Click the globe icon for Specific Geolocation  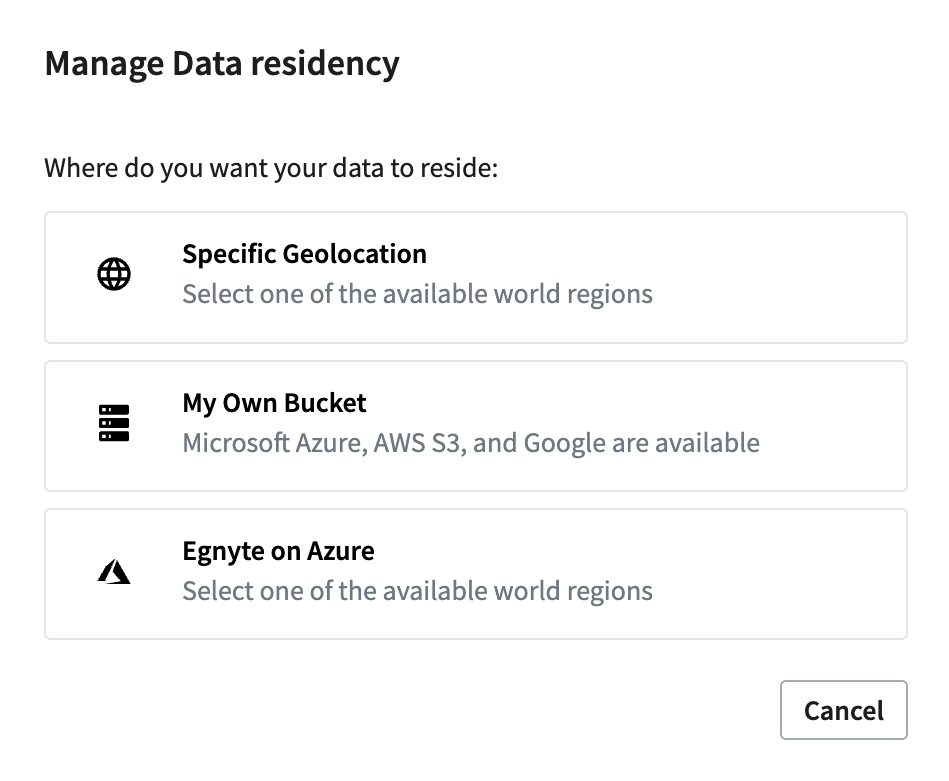(114, 274)
